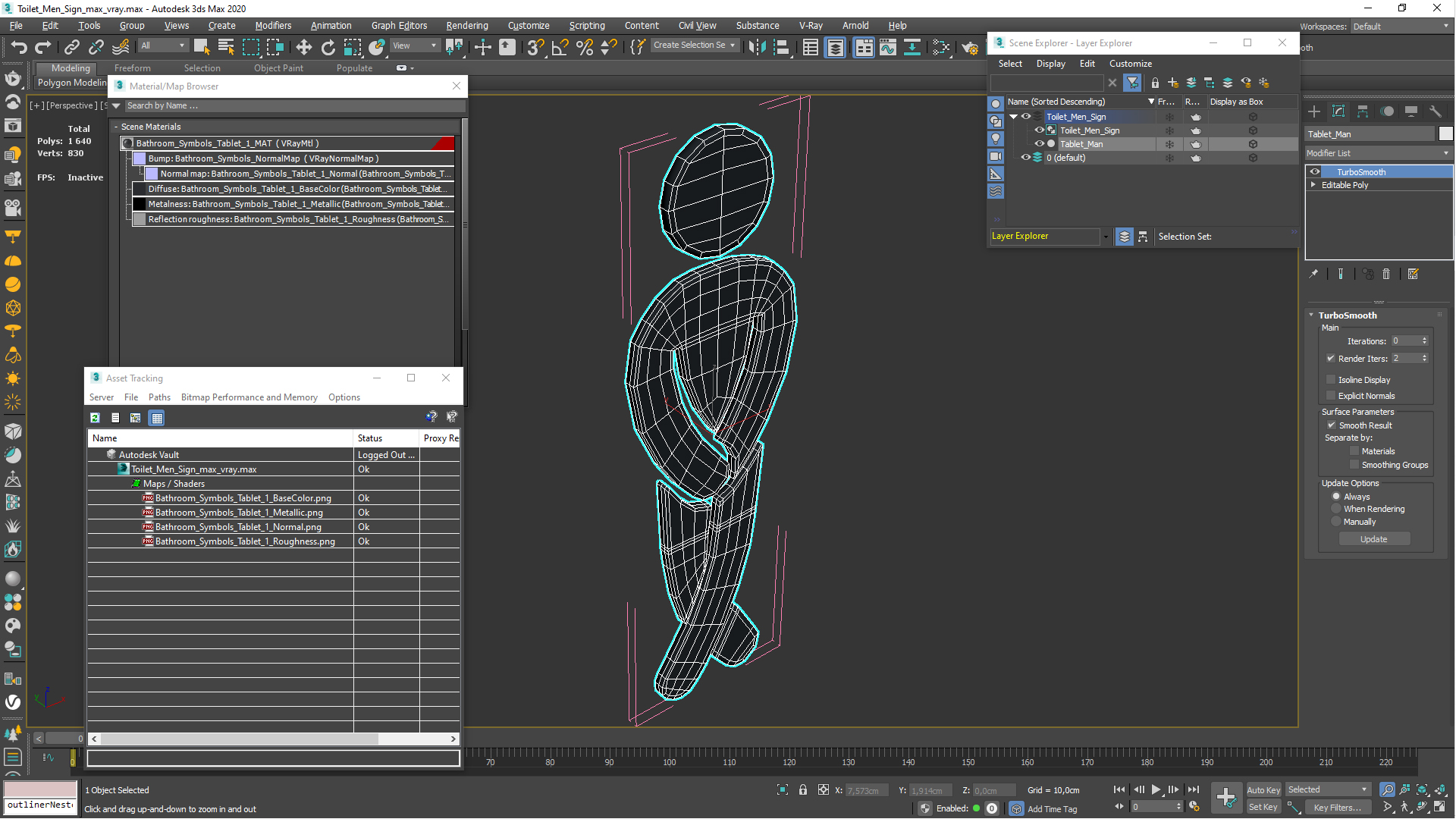Enable Explicit Normals checkbox
Viewport: 1456px width, 819px height.
coord(1331,396)
